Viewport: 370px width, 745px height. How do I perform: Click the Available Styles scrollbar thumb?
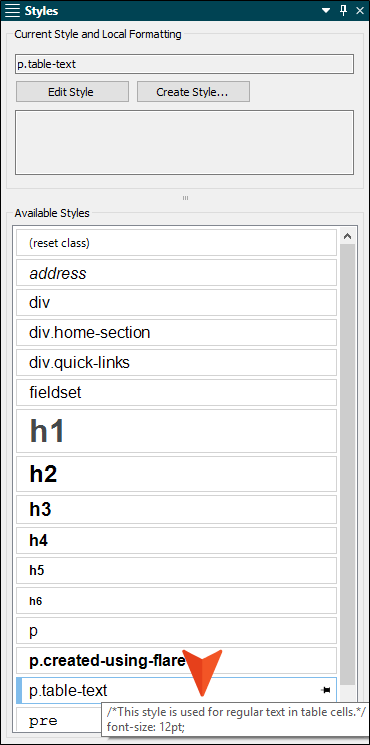pyautogui.click(x=348, y=464)
